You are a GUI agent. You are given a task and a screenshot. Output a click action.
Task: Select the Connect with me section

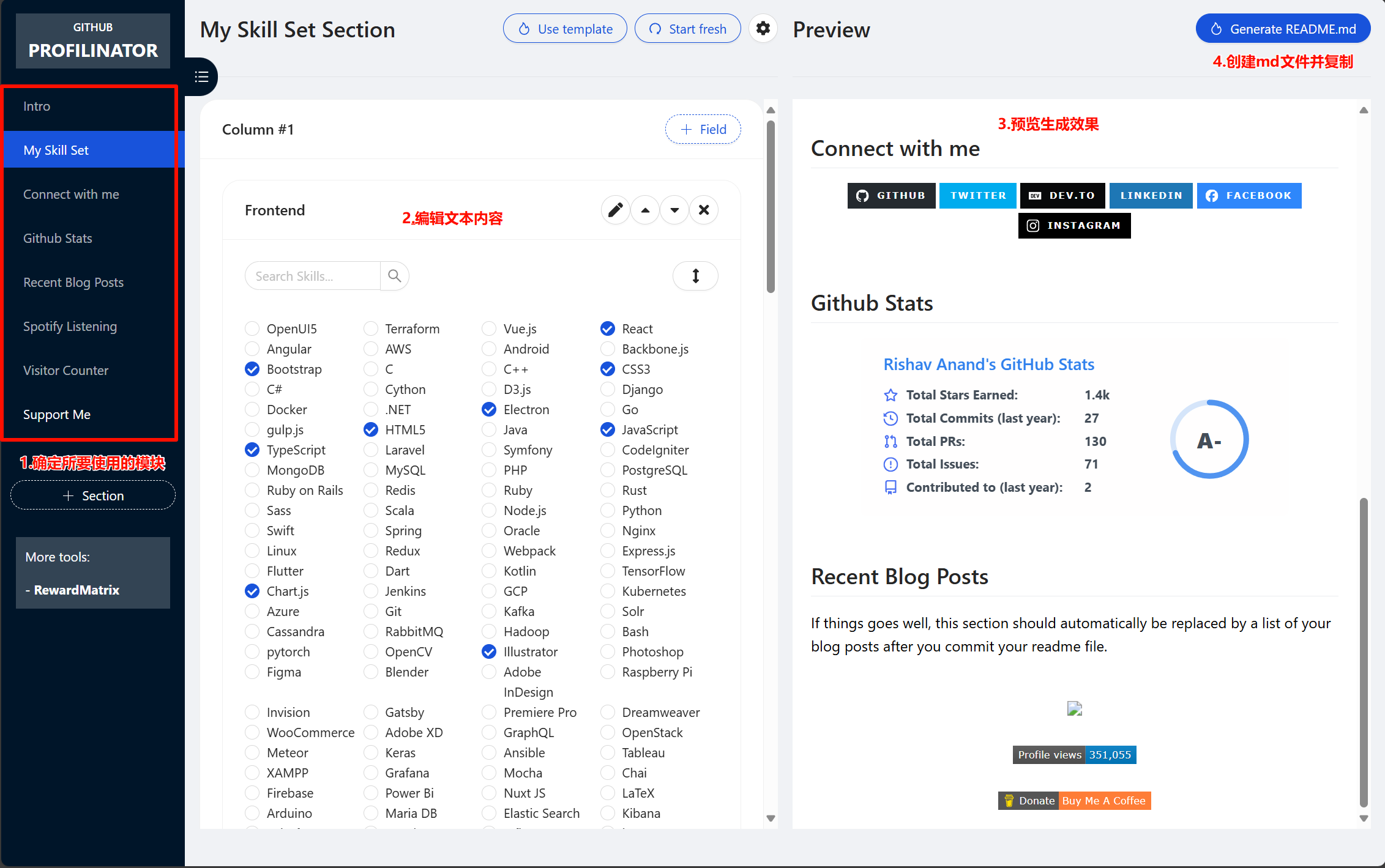[x=71, y=194]
